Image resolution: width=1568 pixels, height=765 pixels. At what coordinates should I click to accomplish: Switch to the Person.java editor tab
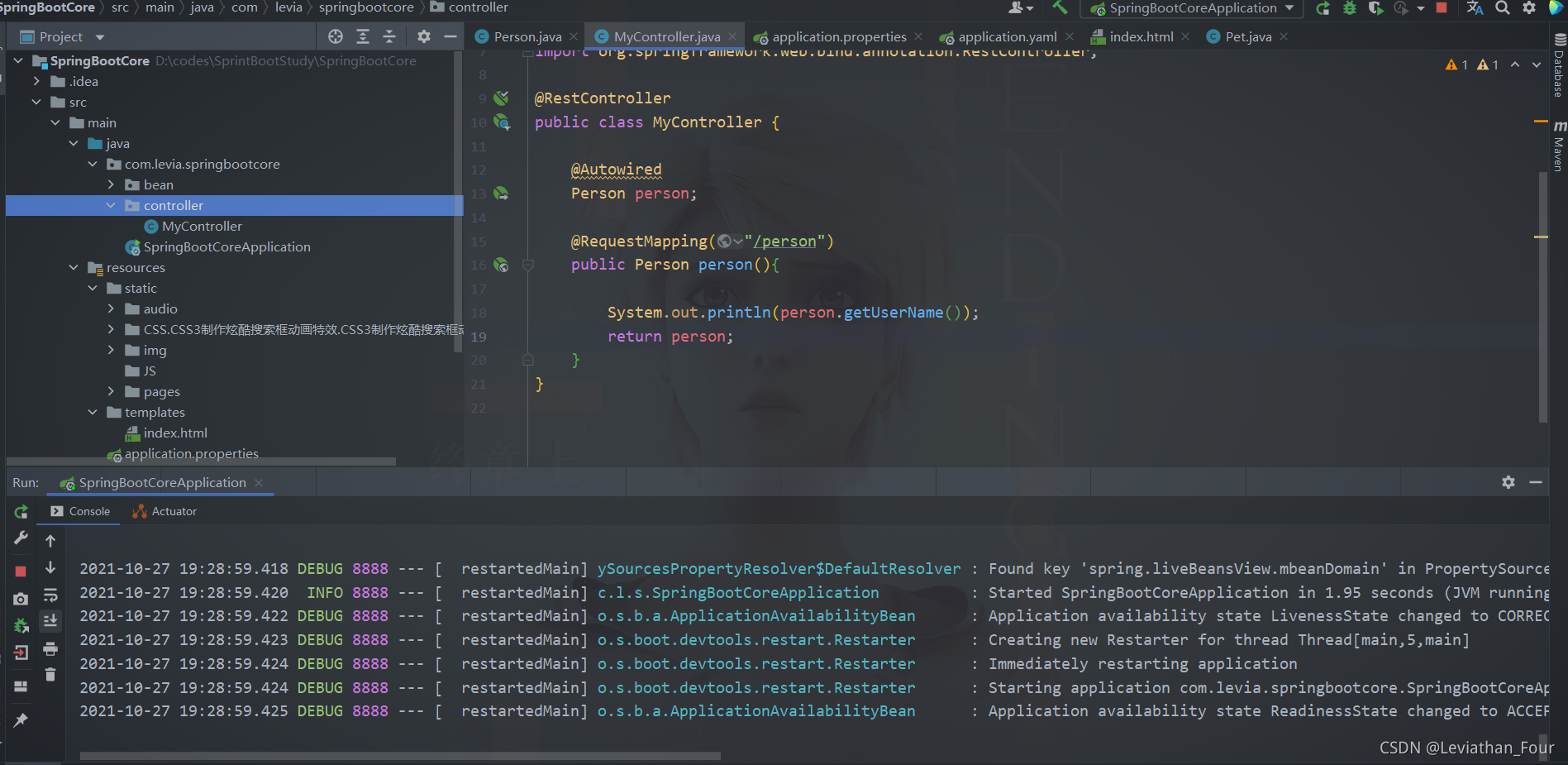527,36
